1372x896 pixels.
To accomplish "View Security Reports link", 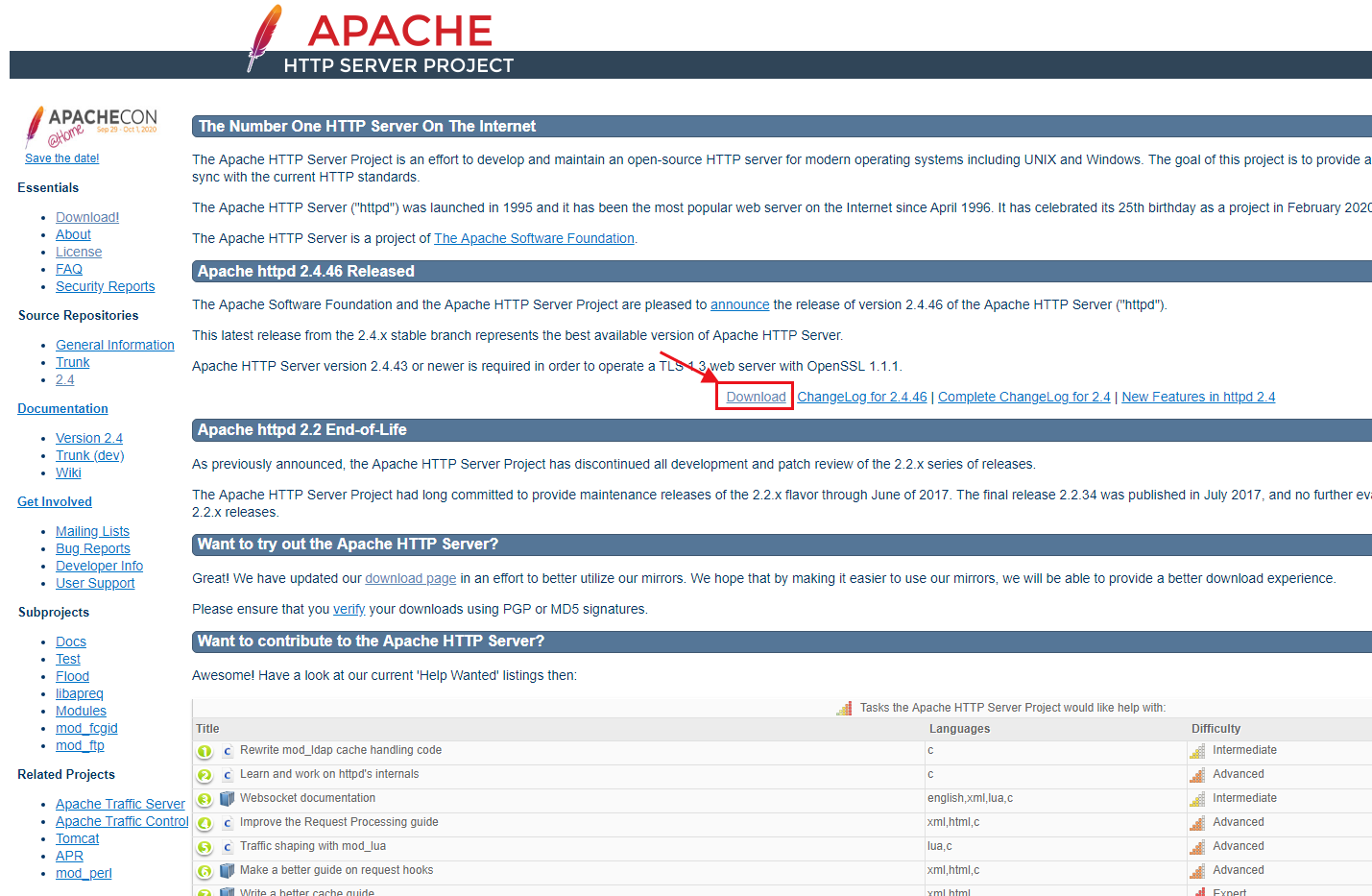I will (105, 286).
